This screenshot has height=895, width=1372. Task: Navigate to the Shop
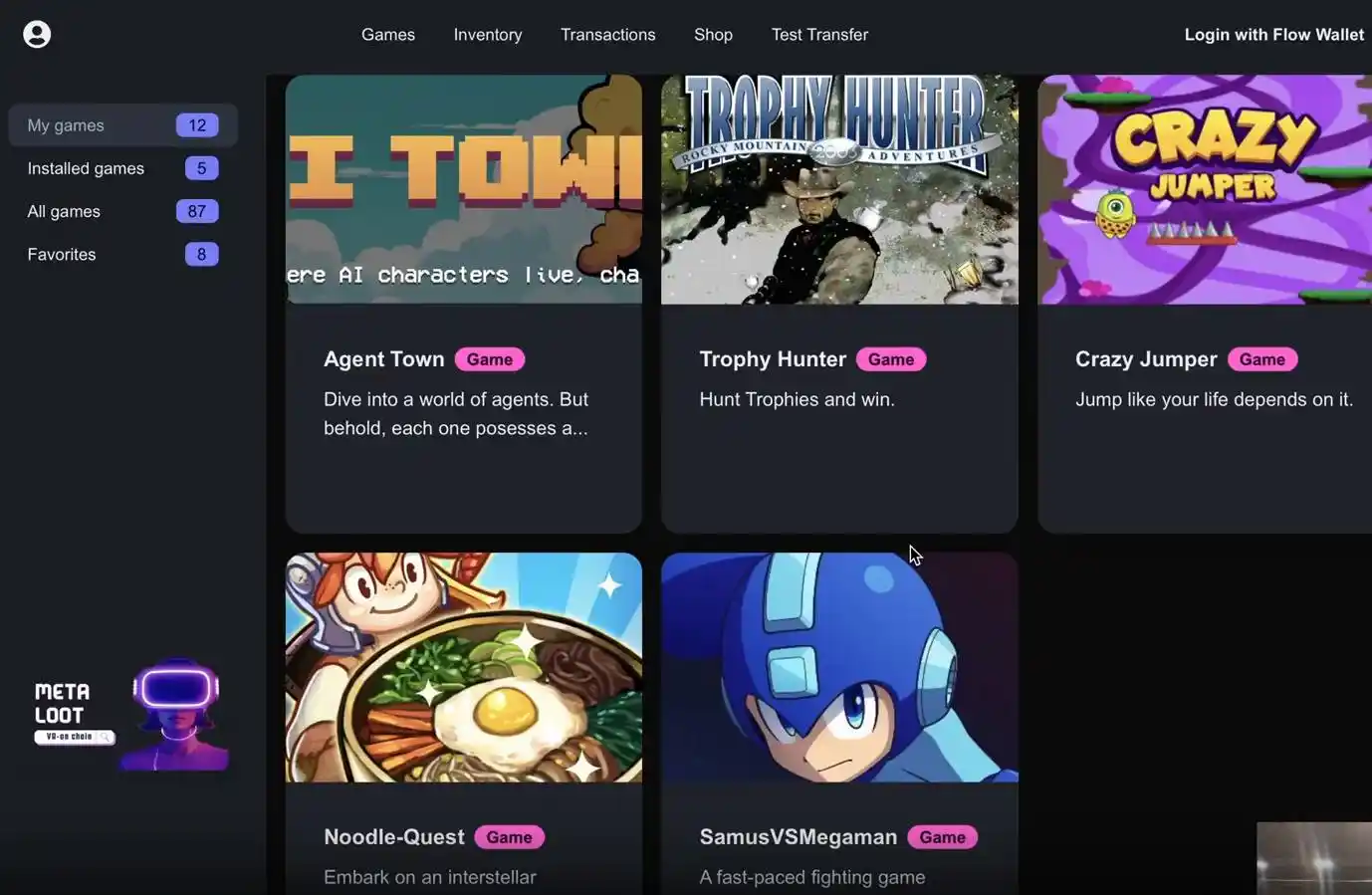click(x=713, y=35)
